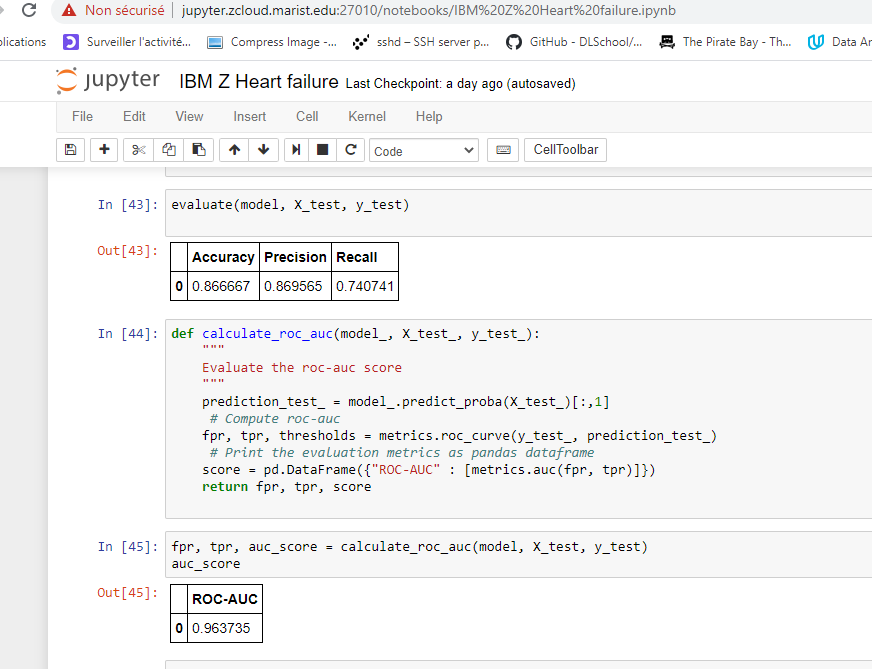This screenshot has height=669, width=872.
Task: Open the Surveiller l'activité bookmark
Action: point(127,42)
